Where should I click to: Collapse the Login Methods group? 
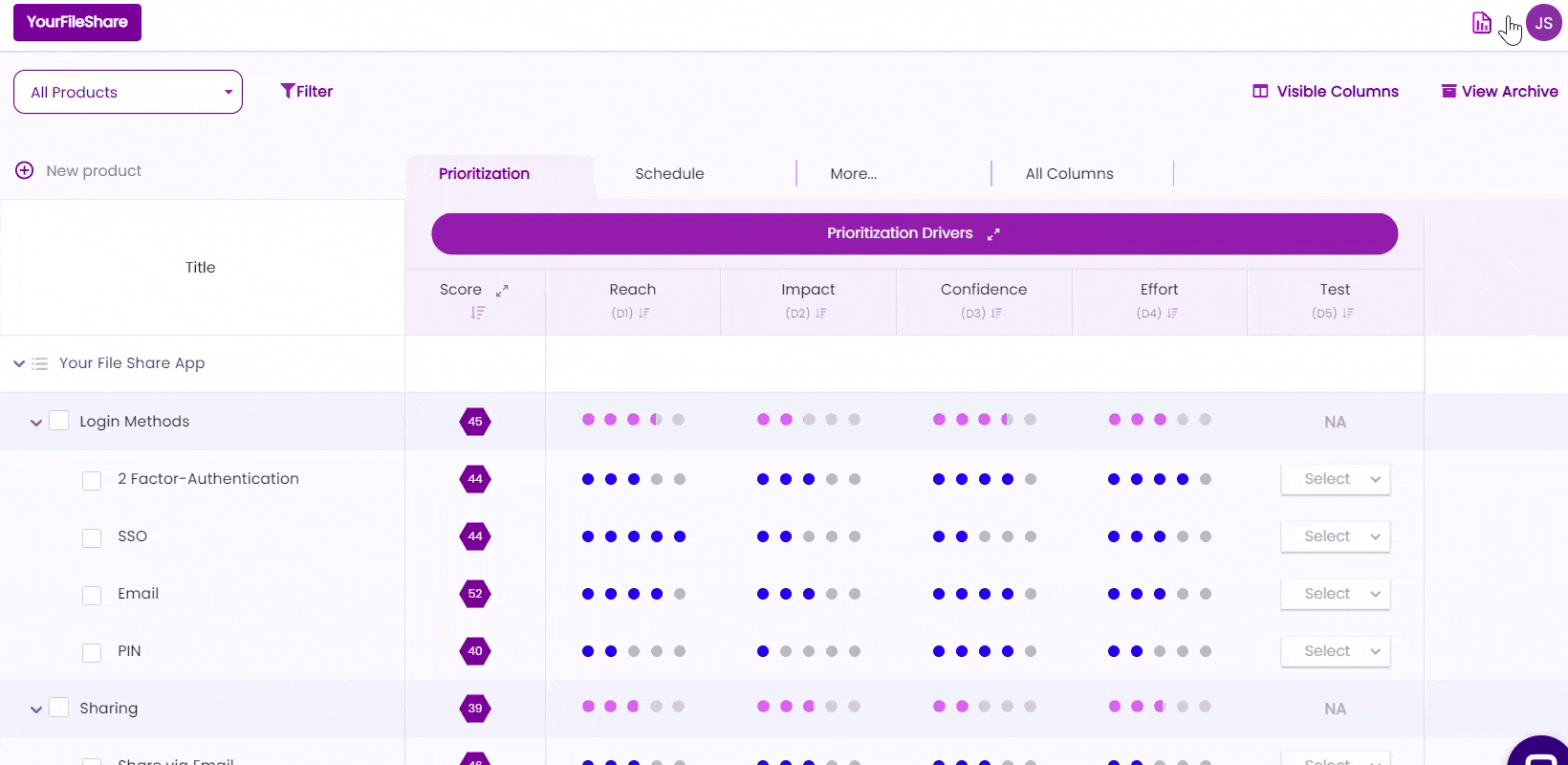coord(35,422)
